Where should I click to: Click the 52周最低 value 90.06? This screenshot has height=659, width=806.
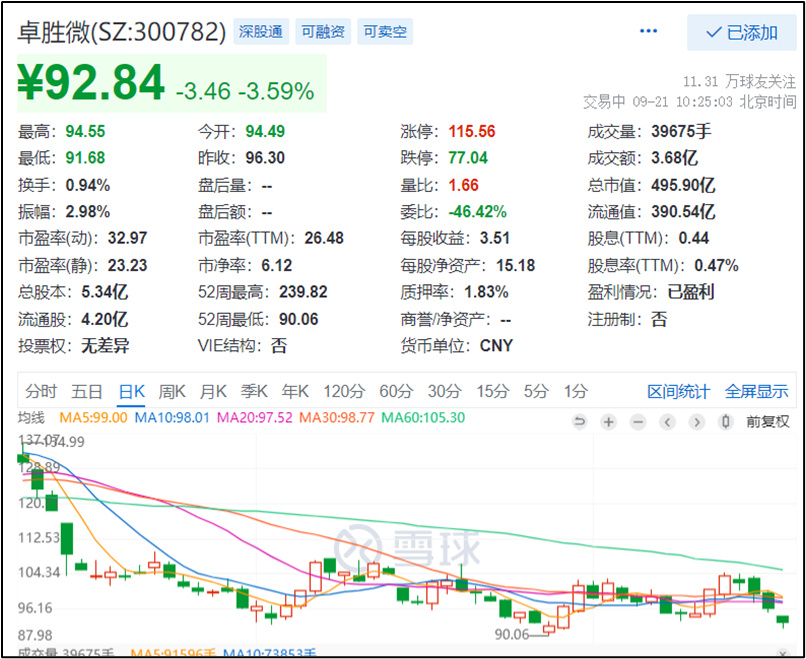pos(299,319)
